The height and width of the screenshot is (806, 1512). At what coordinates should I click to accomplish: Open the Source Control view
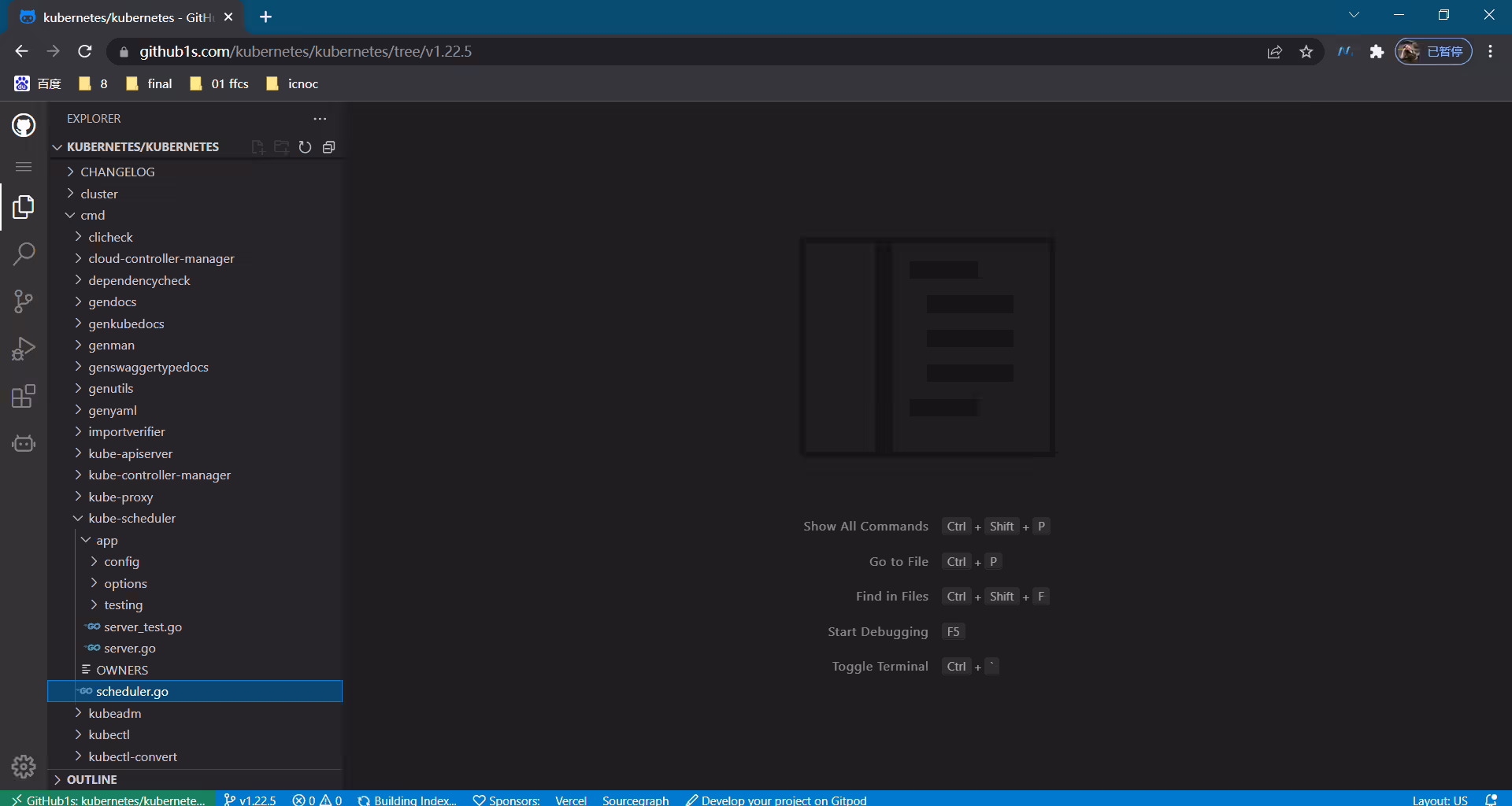click(x=24, y=301)
